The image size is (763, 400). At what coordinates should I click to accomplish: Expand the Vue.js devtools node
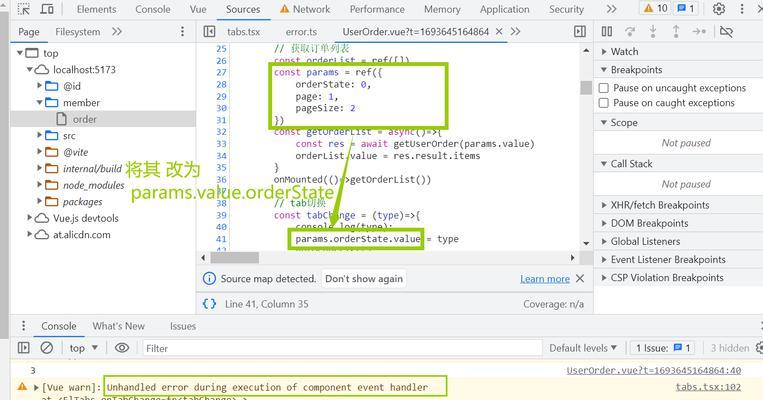(30, 218)
